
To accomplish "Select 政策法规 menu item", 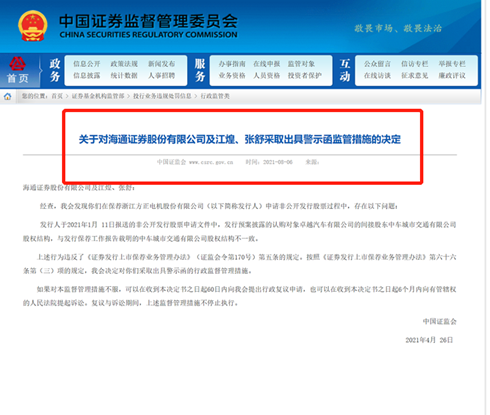I will pos(124,64).
